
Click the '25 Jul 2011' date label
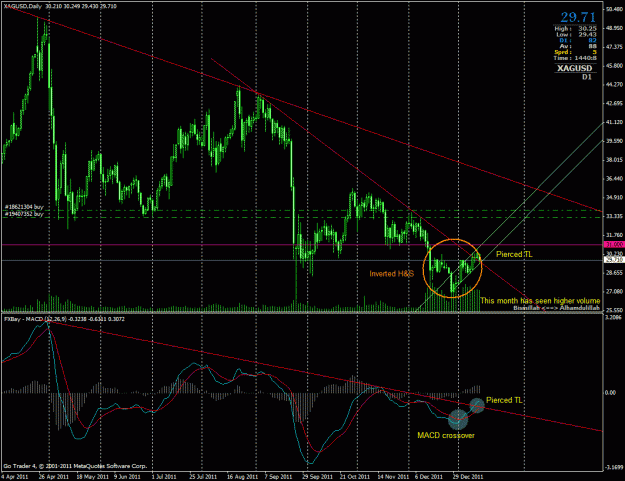pyautogui.click(x=203, y=477)
